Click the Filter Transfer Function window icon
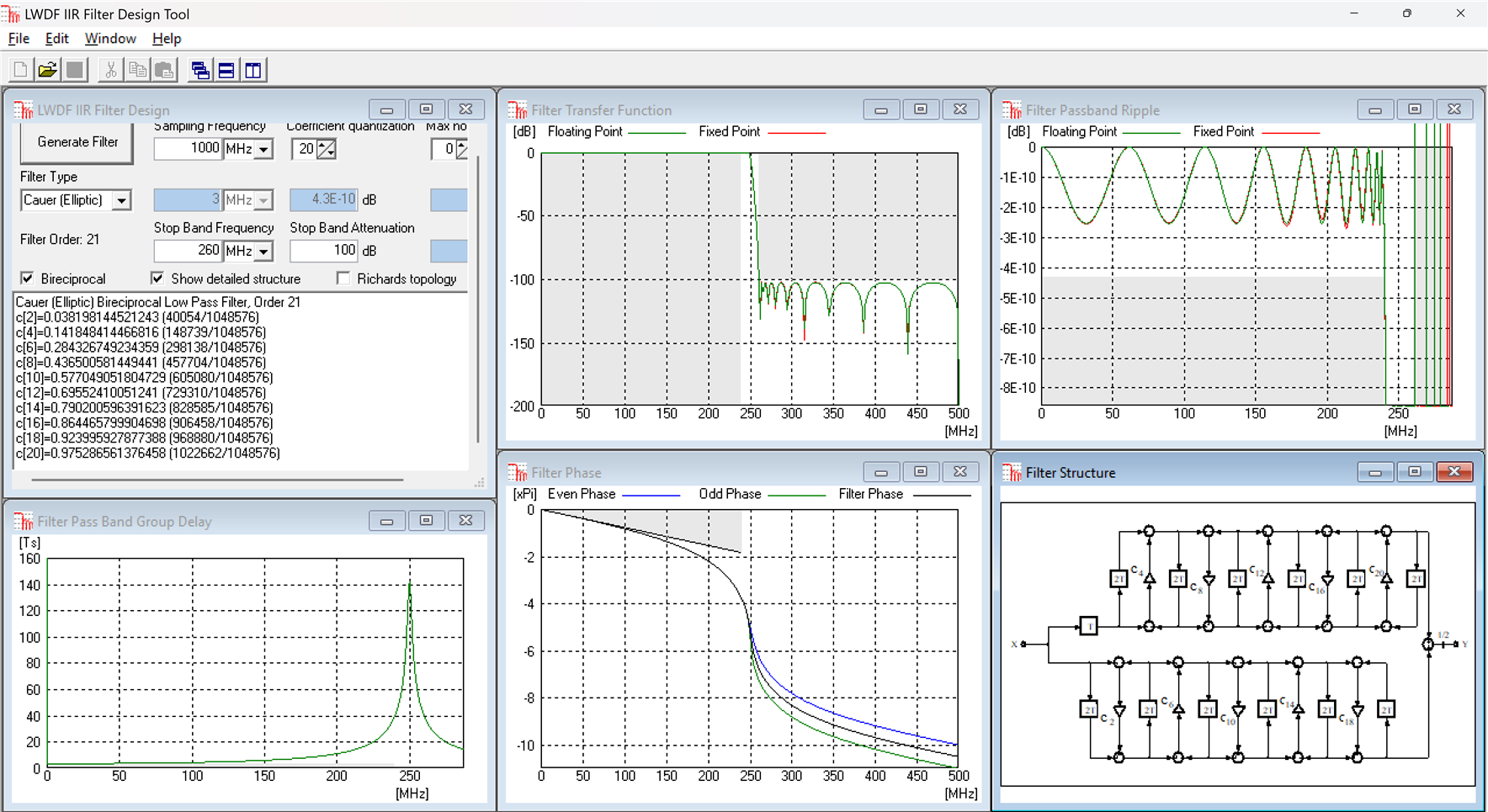Viewport: 1488px width, 812px height. coord(518,110)
